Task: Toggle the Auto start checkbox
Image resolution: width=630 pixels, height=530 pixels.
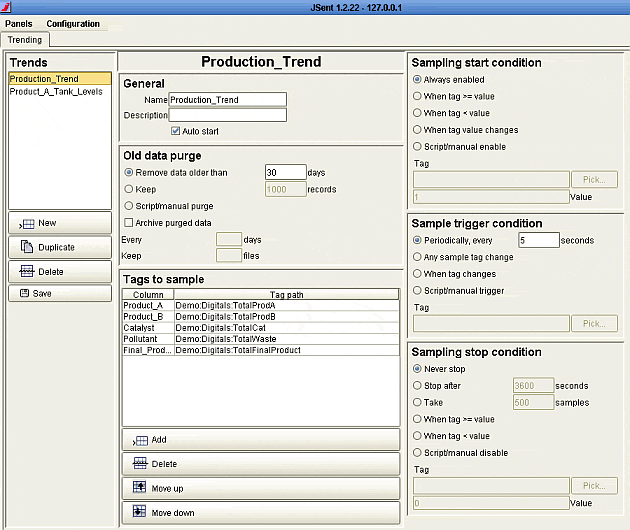Action: point(175,131)
